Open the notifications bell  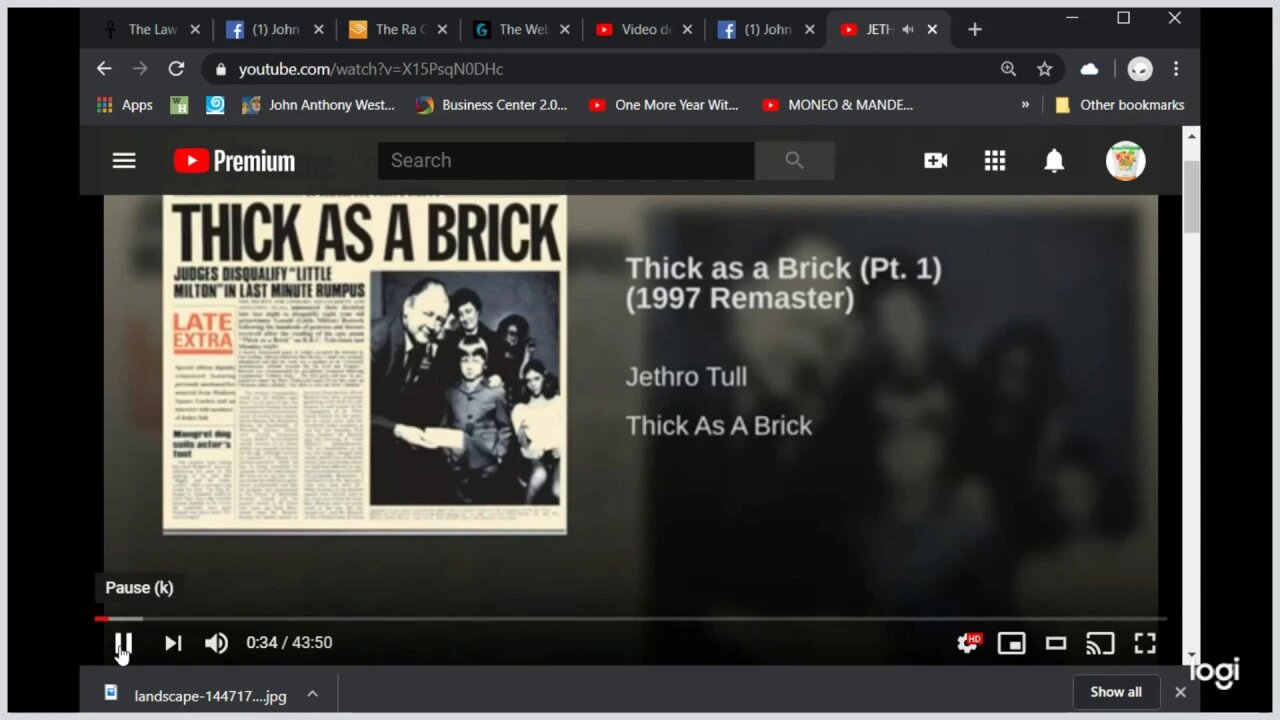tap(1054, 161)
